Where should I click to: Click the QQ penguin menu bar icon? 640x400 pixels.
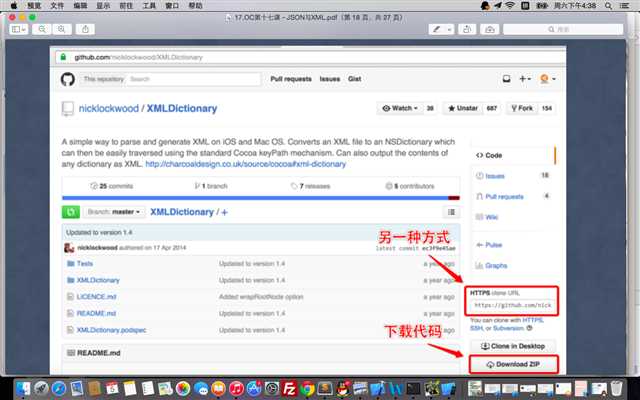[484, 6]
